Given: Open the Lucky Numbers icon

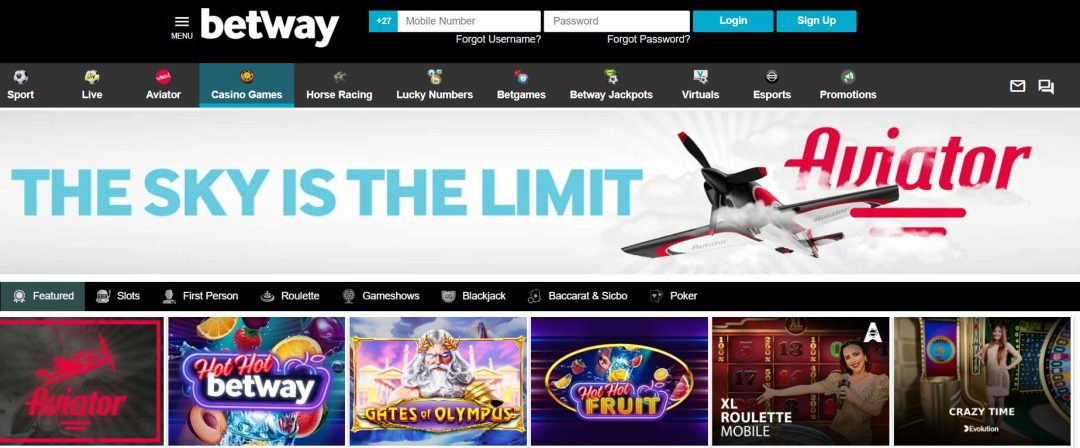Looking at the screenshot, I should [435, 77].
